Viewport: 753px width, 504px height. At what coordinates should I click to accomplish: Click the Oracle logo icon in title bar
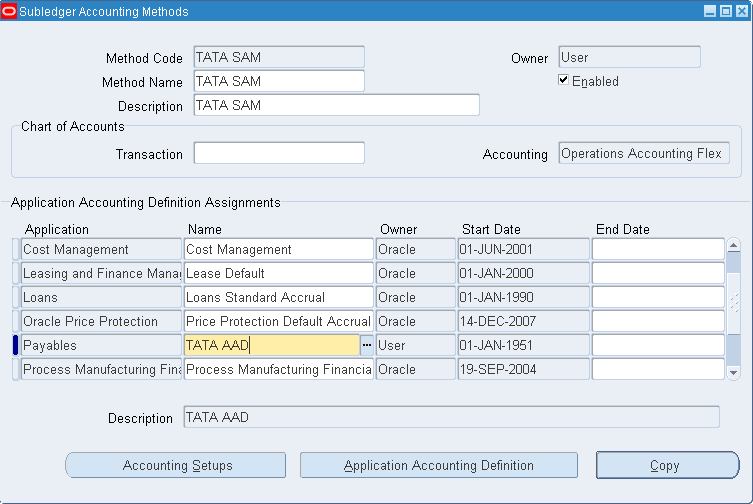coord(10,11)
